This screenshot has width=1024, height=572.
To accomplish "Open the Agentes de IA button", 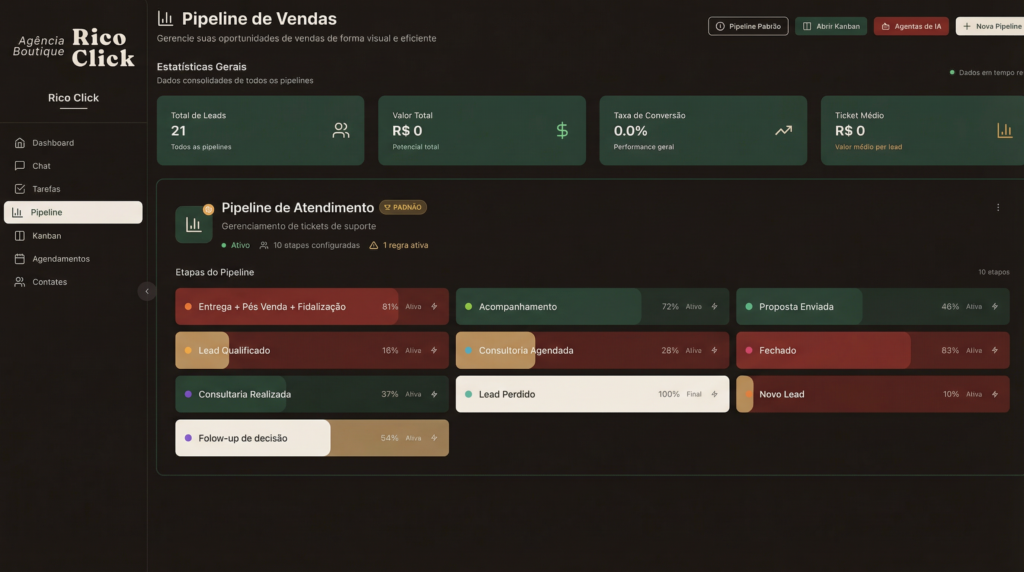I will [910, 26].
